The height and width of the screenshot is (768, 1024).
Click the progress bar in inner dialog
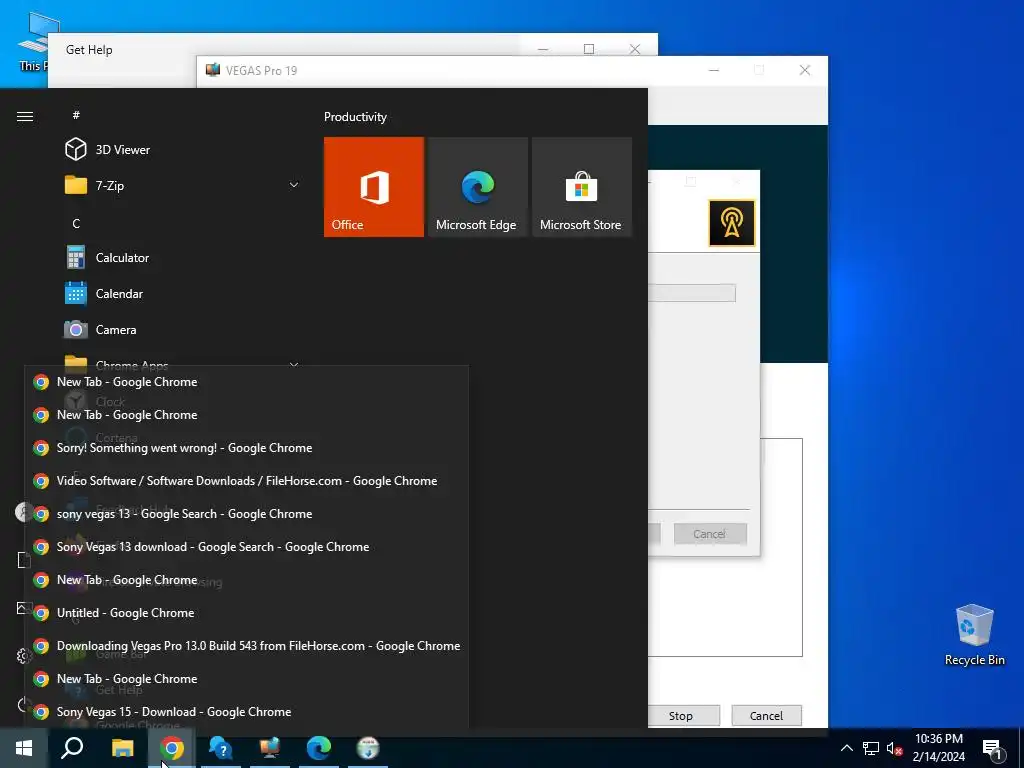692,293
